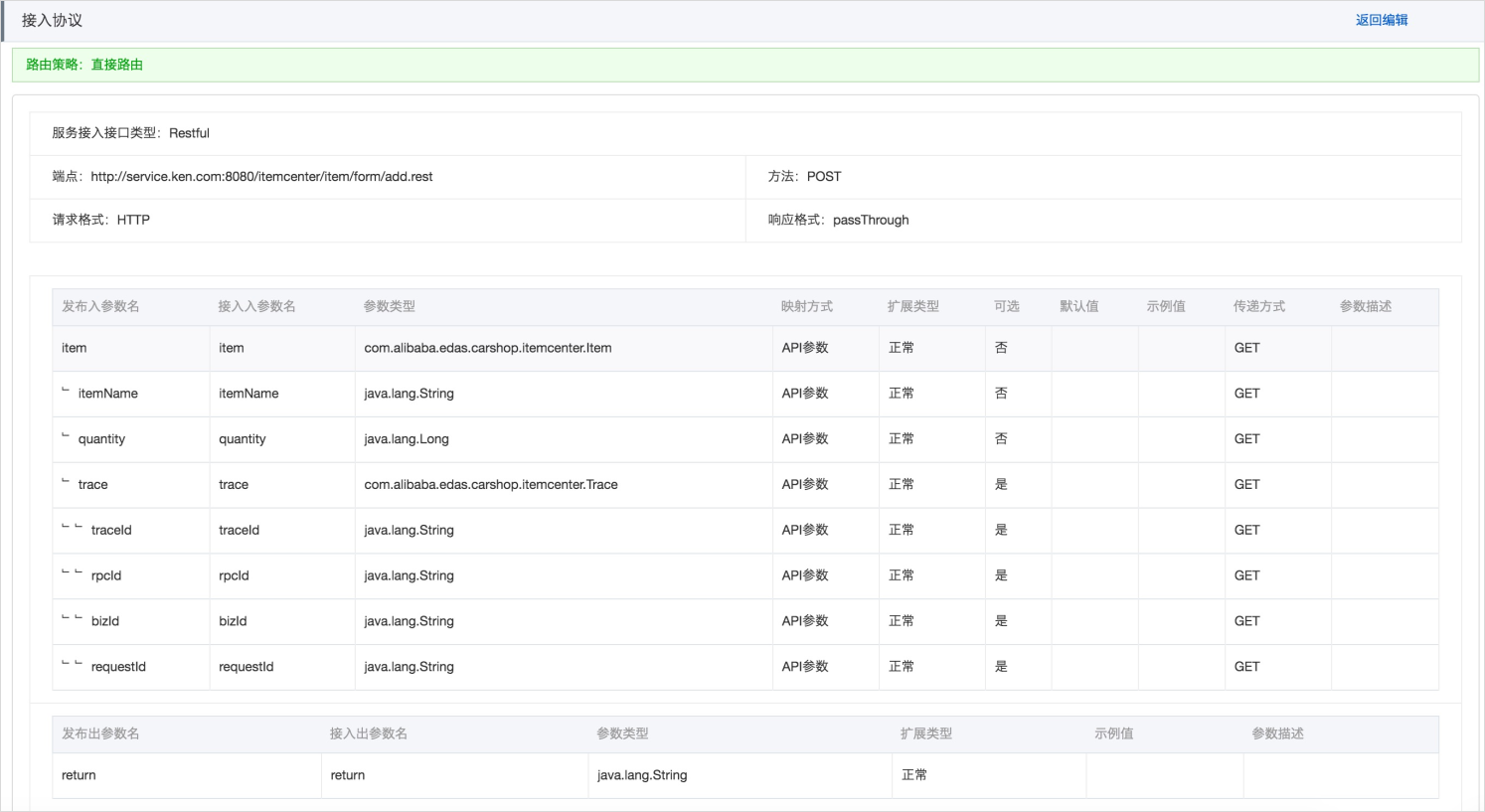Click the java.lang.String type in return row
This screenshot has width=1485, height=812.
pos(741,775)
